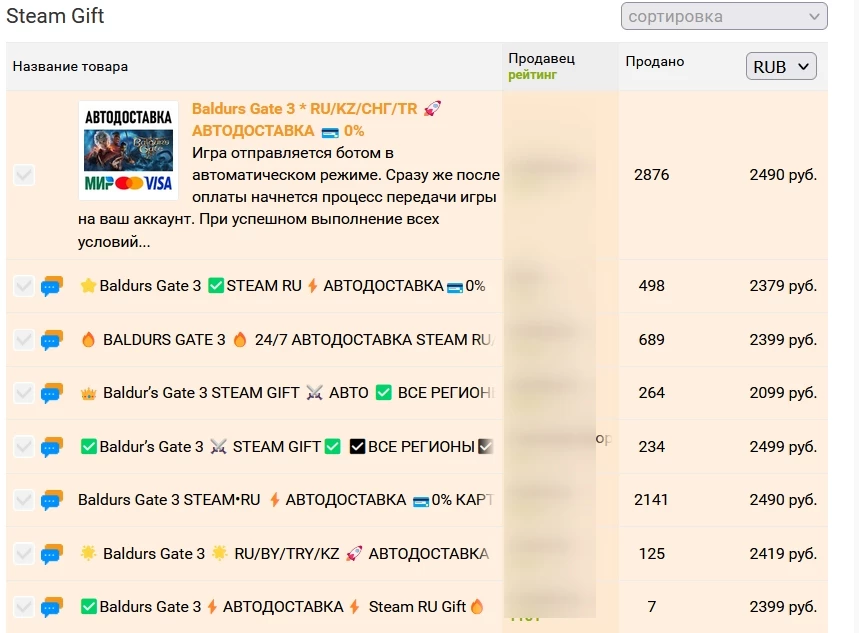The height and width of the screenshot is (633, 859).
Task: Click the АВТОДОСТАВКА Baldur's Gate product thumbnail
Action: (x=128, y=151)
